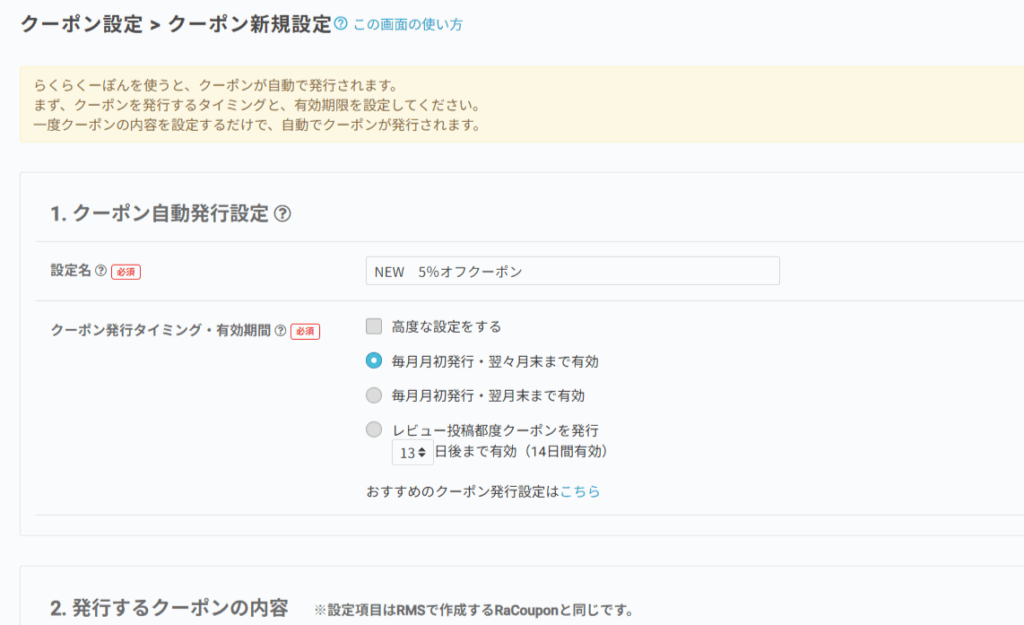Click the 1. クーポン自動発行設定 section heading
1024x625 pixels.
(x=160, y=213)
